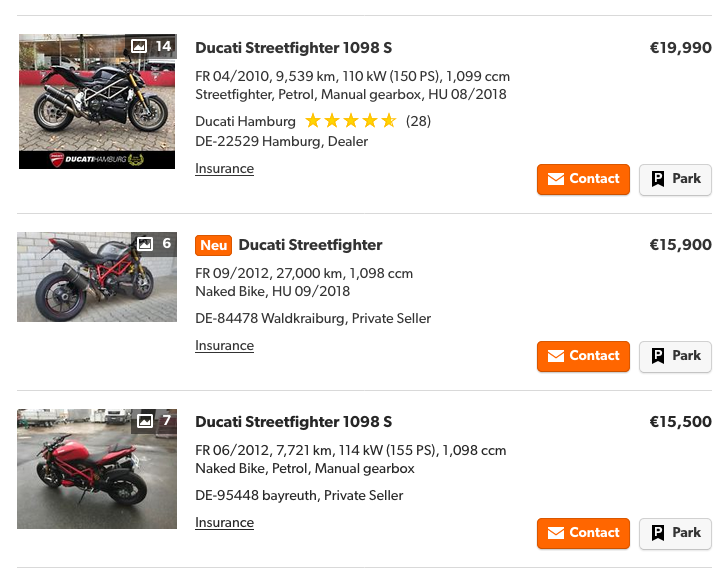727x579 pixels.
Task: View the 28 reviews of Ducati Hamburg
Action: (418, 121)
